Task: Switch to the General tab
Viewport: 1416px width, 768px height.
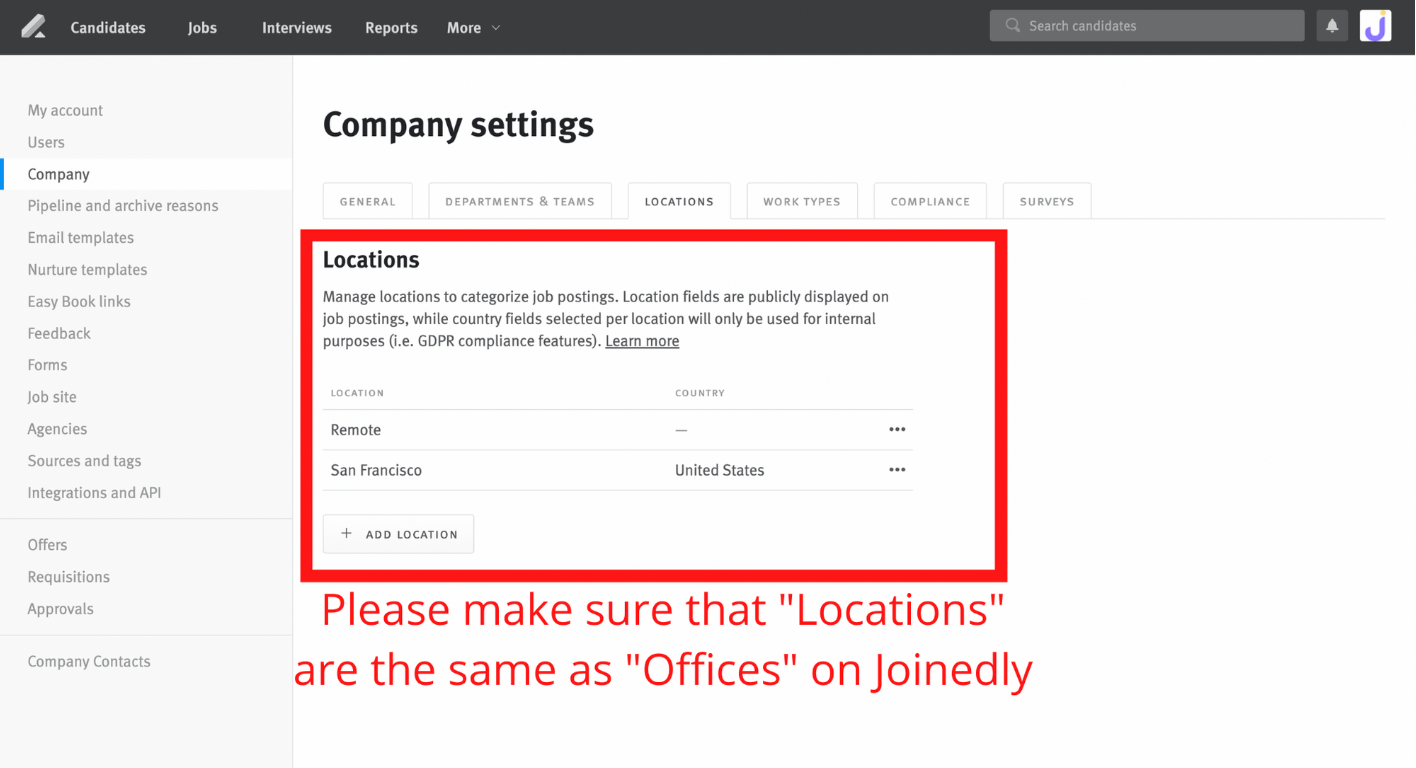Action: coord(367,201)
